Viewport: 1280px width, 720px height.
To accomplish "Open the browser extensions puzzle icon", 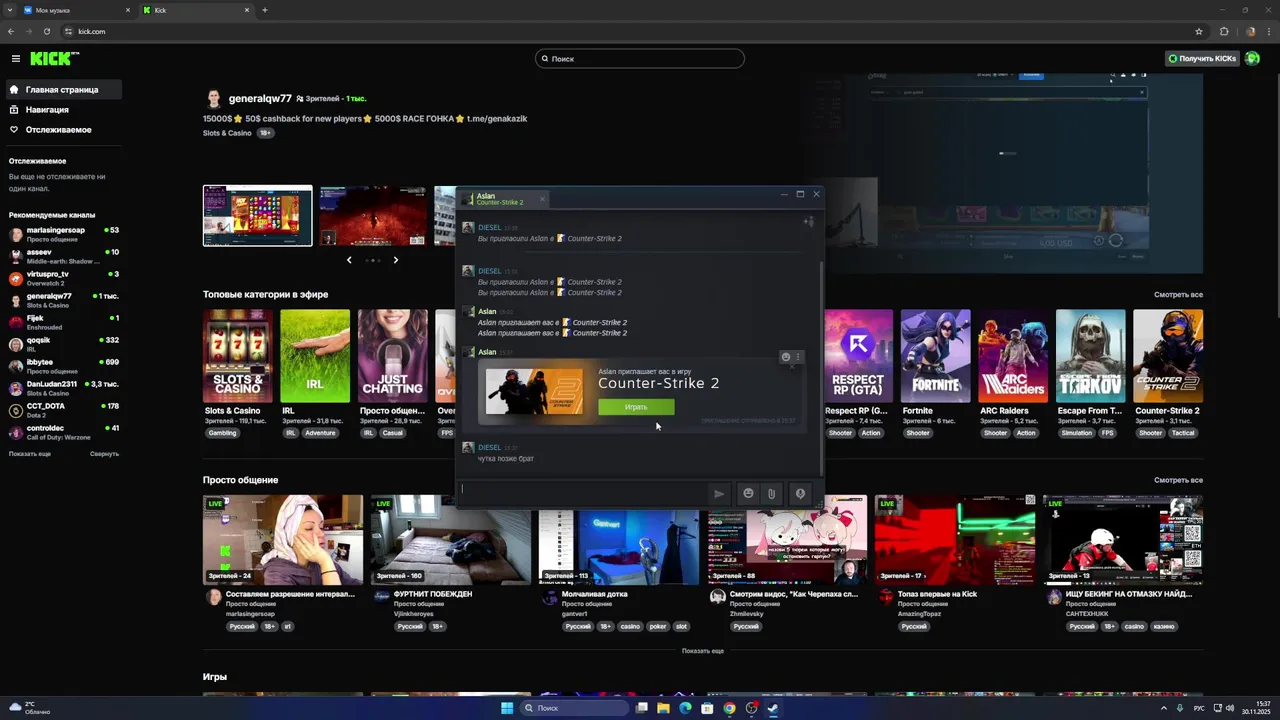I will click(x=1225, y=31).
